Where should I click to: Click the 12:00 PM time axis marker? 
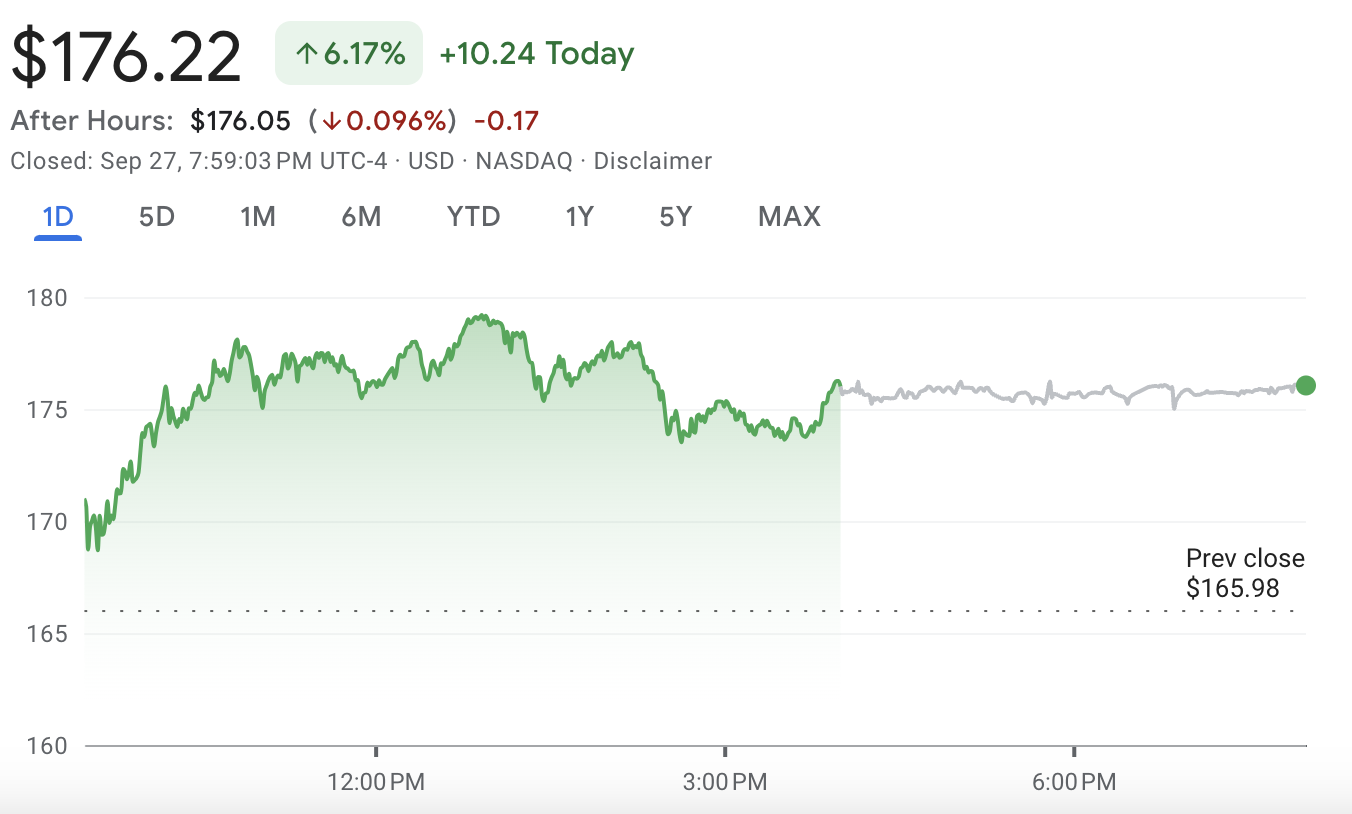[x=376, y=781]
